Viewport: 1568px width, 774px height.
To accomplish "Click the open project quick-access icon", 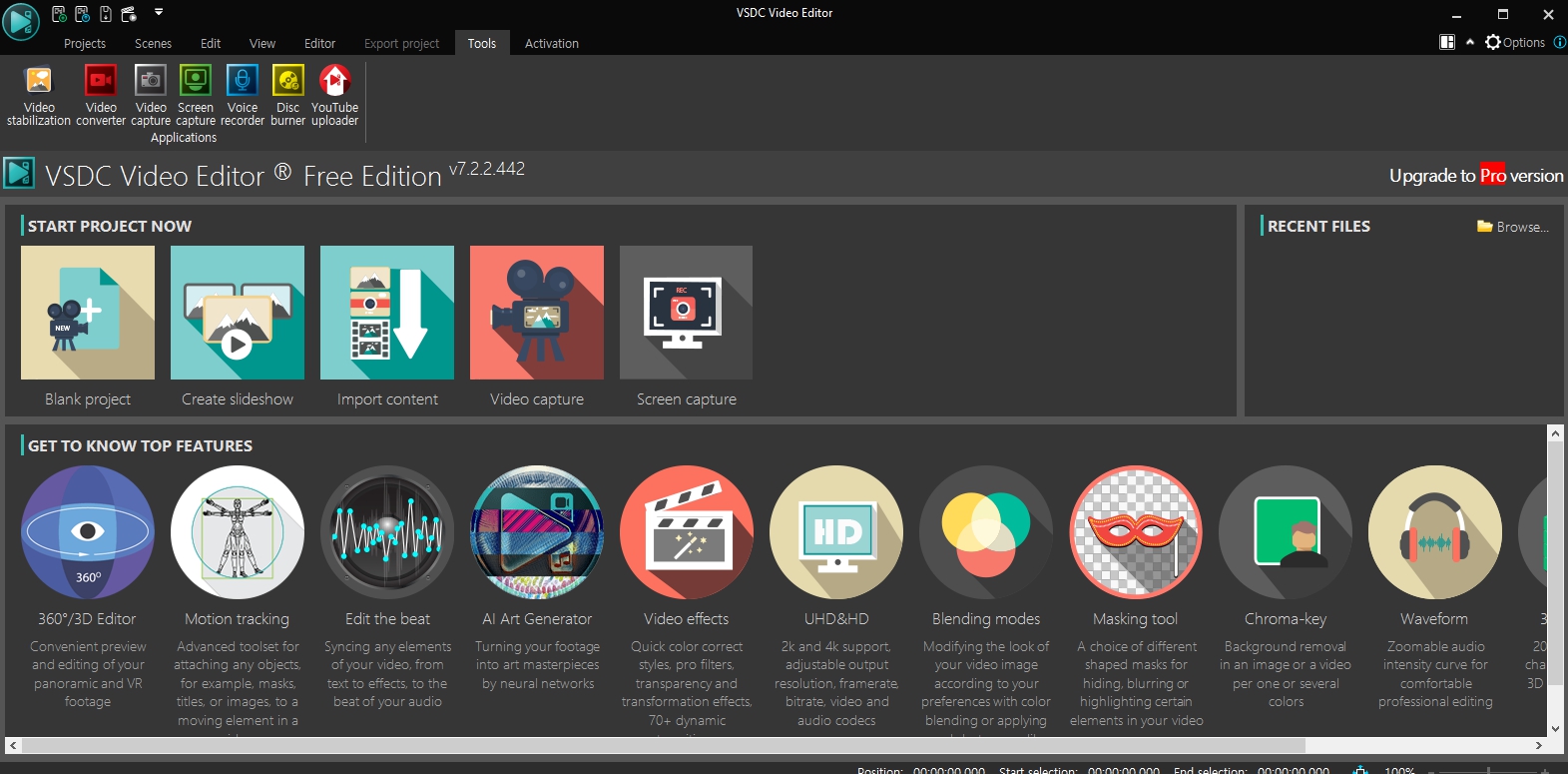I will pyautogui.click(x=82, y=14).
